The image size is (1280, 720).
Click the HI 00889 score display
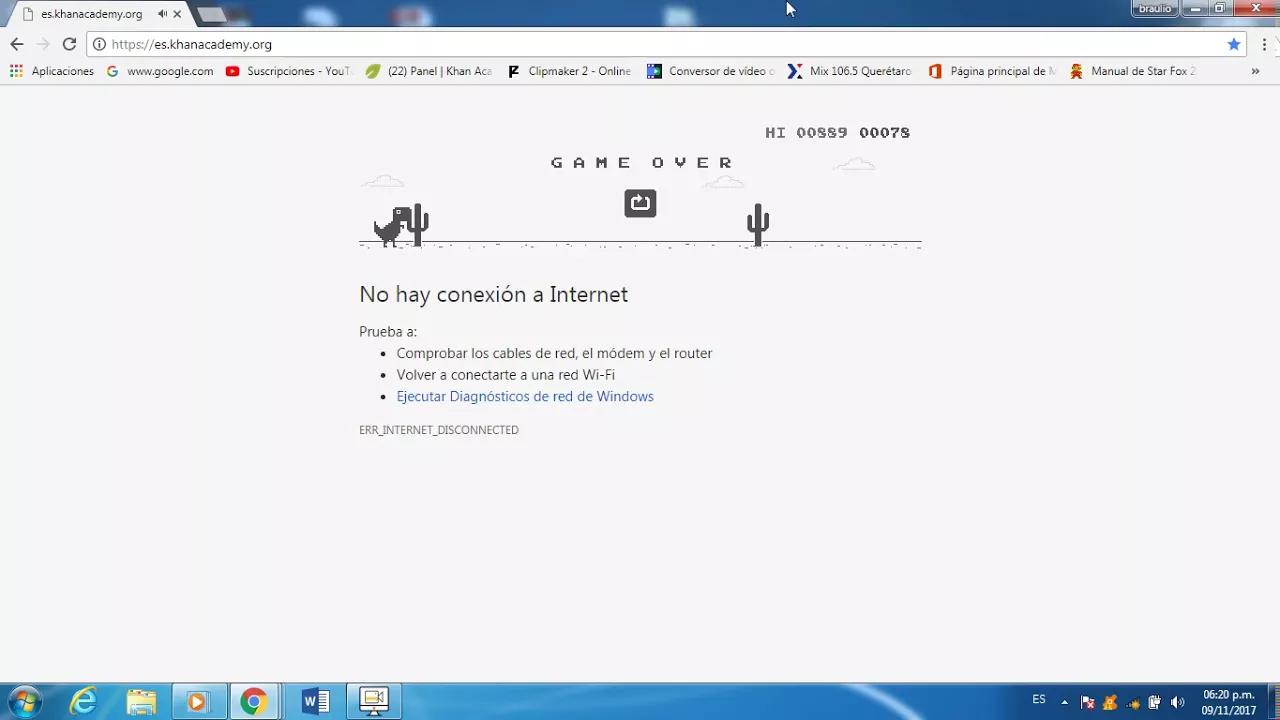[x=806, y=132]
